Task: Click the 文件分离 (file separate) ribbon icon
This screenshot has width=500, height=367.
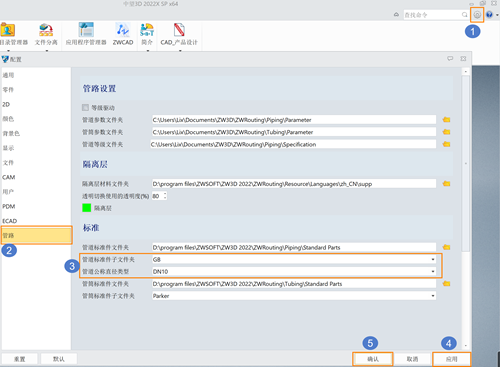Action: click(46, 34)
